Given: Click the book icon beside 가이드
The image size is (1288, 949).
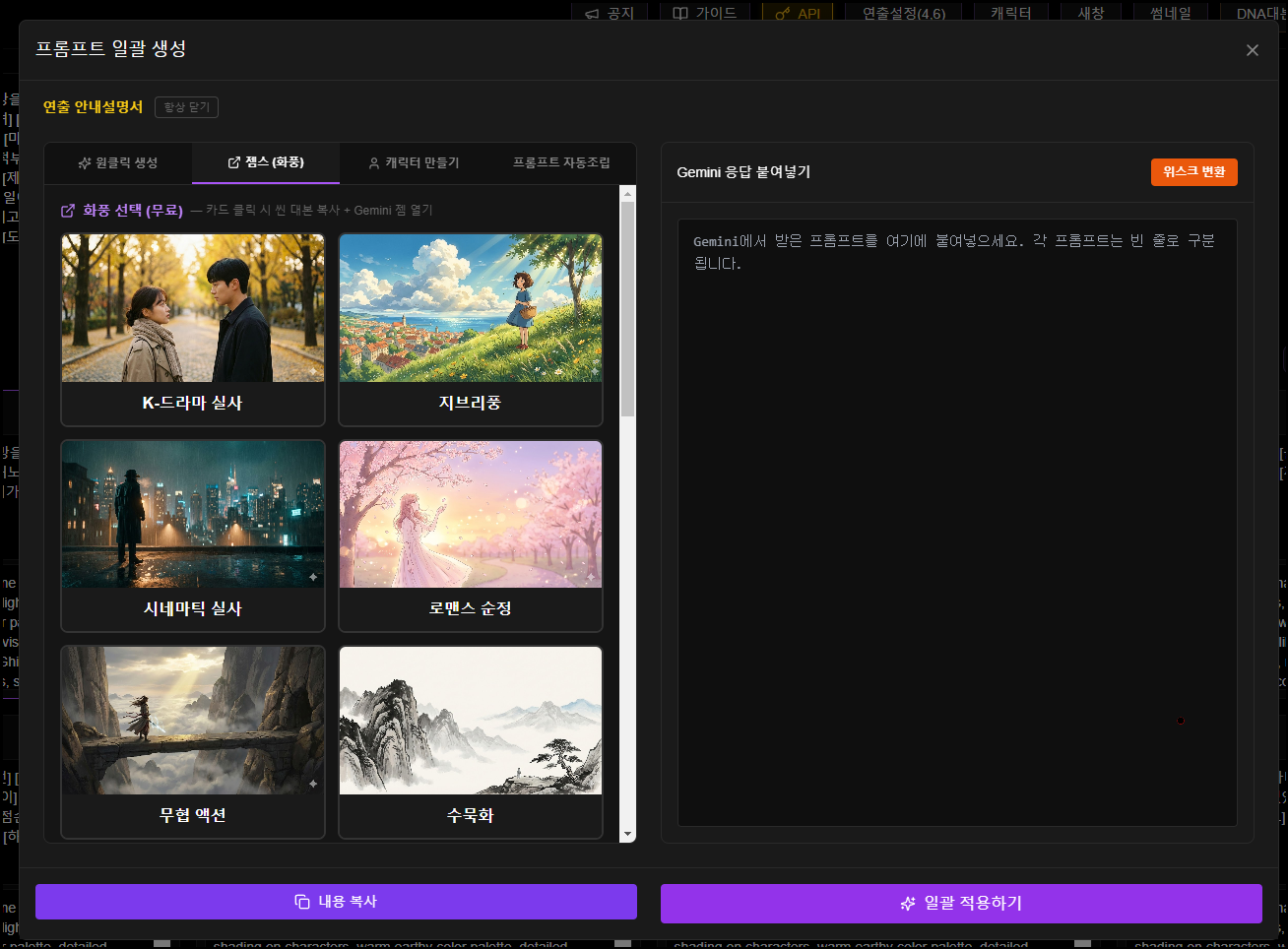Looking at the screenshot, I should pos(680,14).
